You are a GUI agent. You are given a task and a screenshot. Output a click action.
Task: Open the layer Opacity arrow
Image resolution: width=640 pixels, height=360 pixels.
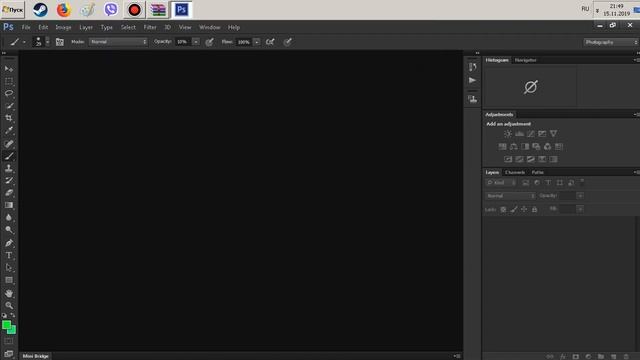point(580,196)
